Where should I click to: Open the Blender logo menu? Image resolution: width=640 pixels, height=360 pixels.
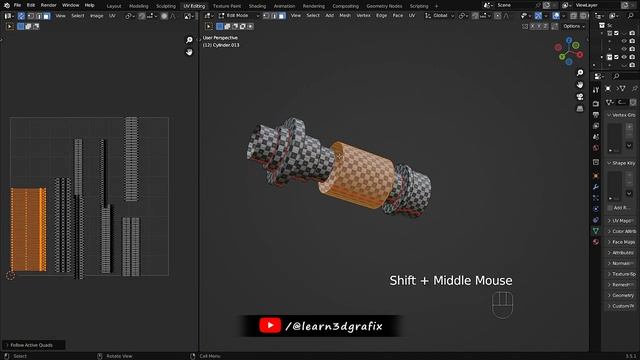click(7, 5)
